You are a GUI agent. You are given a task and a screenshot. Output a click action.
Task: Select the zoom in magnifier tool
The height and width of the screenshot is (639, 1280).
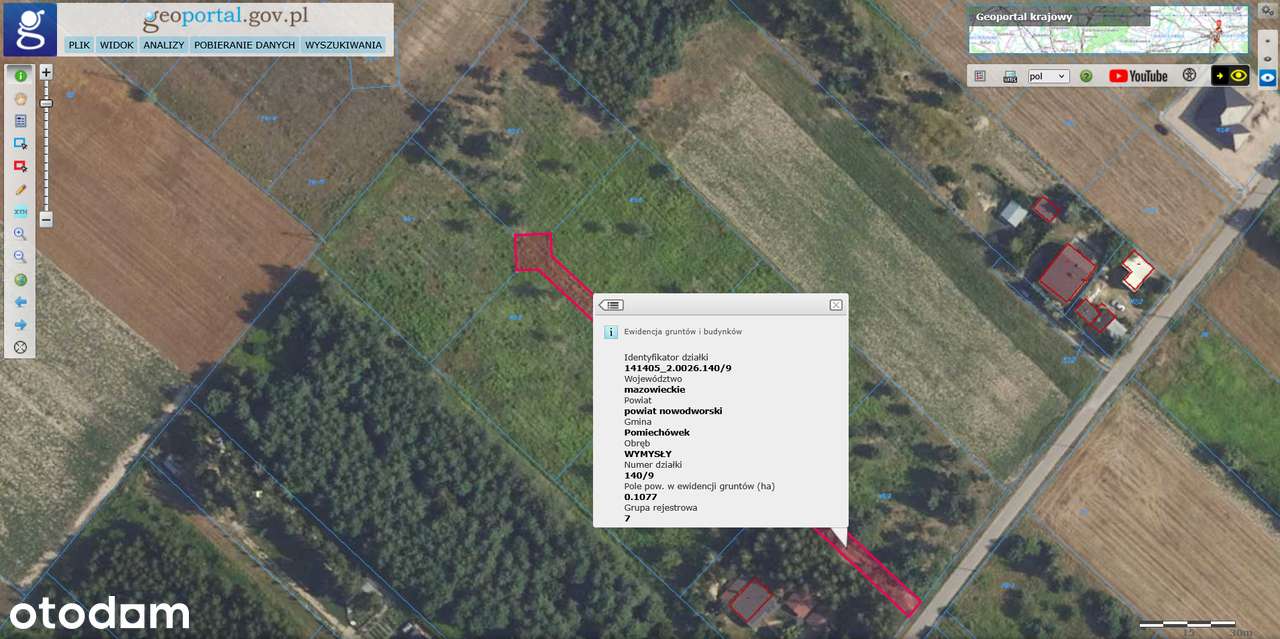tap(20, 234)
